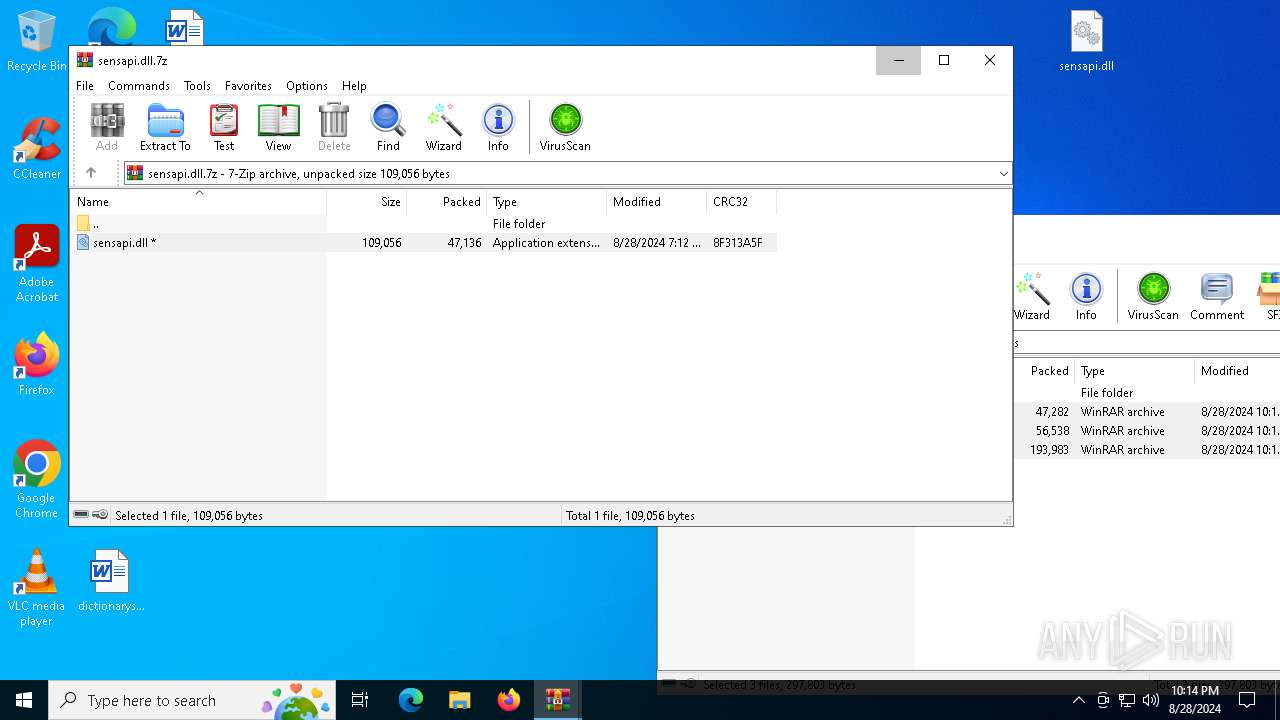
Task: Sort by Name column header
Action: (198, 202)
